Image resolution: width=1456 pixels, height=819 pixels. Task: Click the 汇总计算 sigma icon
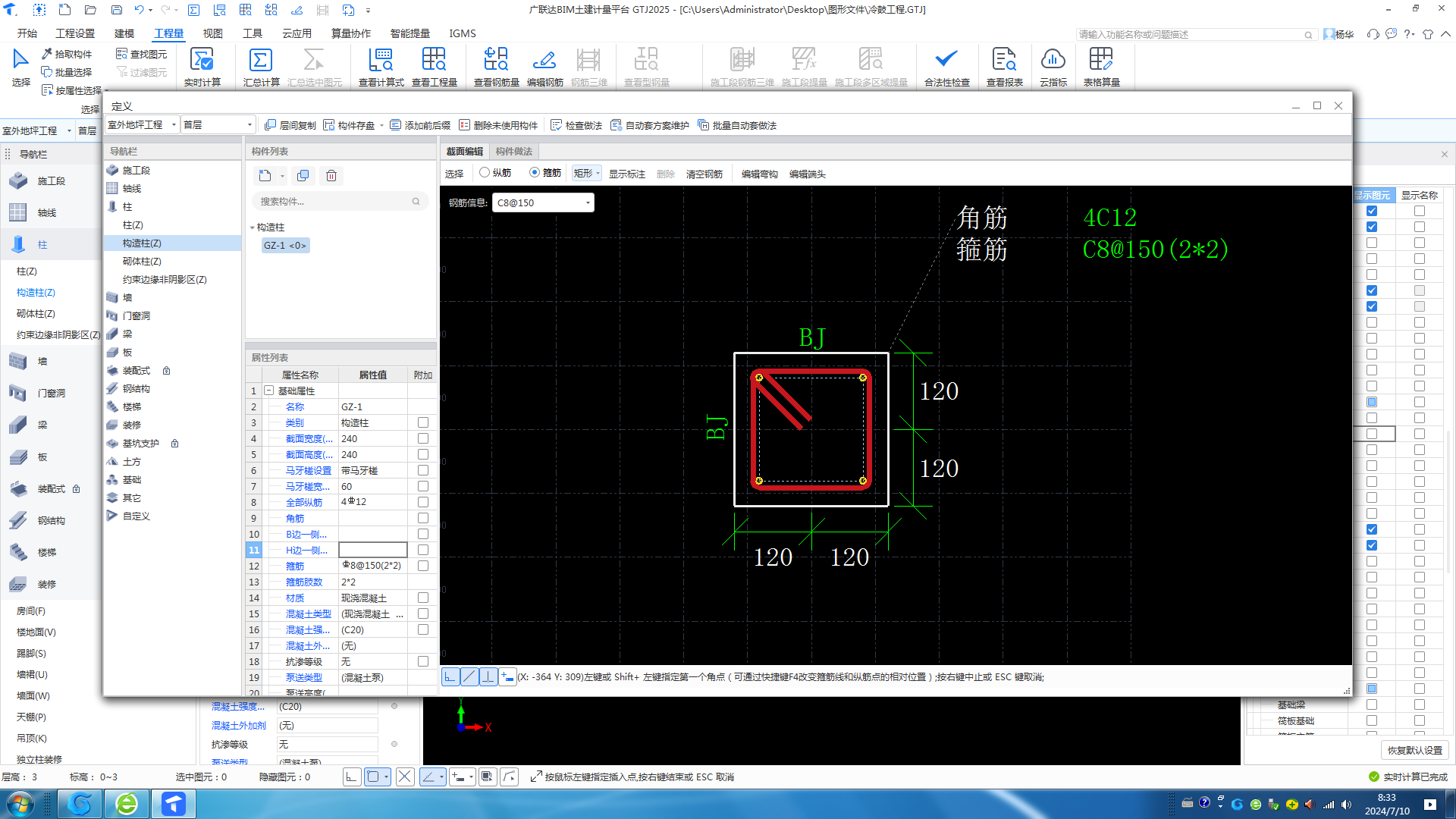[x=261, y=60]
